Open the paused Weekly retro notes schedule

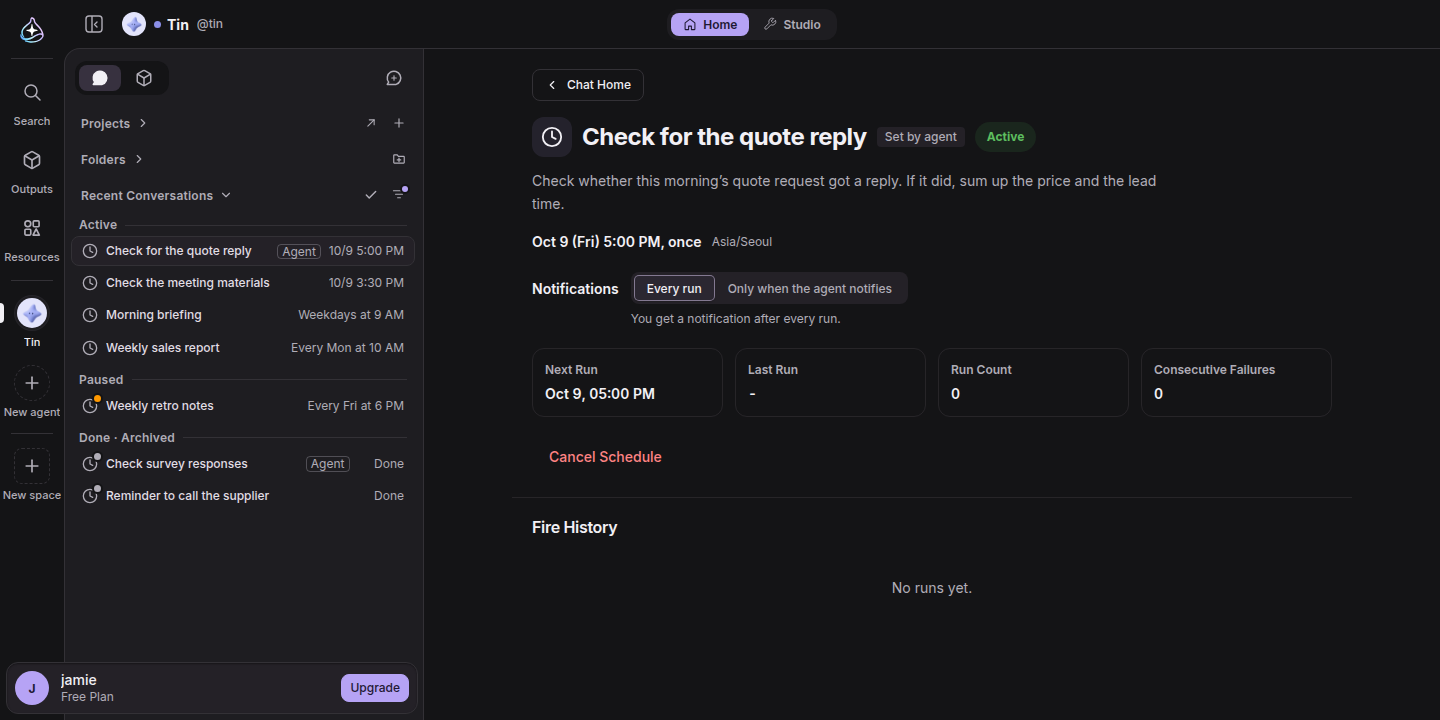click(243, 406)
